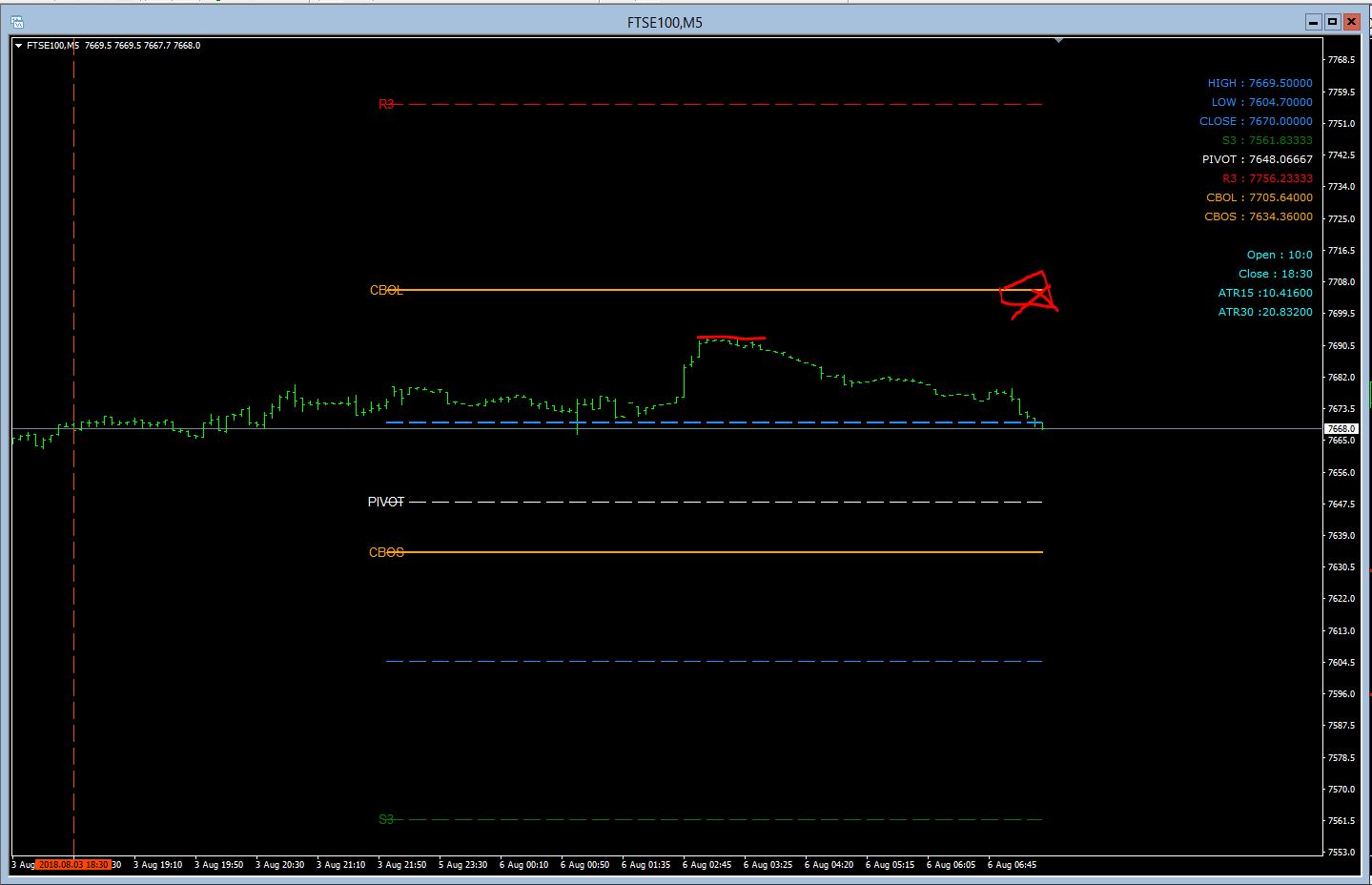Minimize the FTSE100,M5 chart window
The height and width of the screenshot is (885, 1372).
pos(1314,21)
